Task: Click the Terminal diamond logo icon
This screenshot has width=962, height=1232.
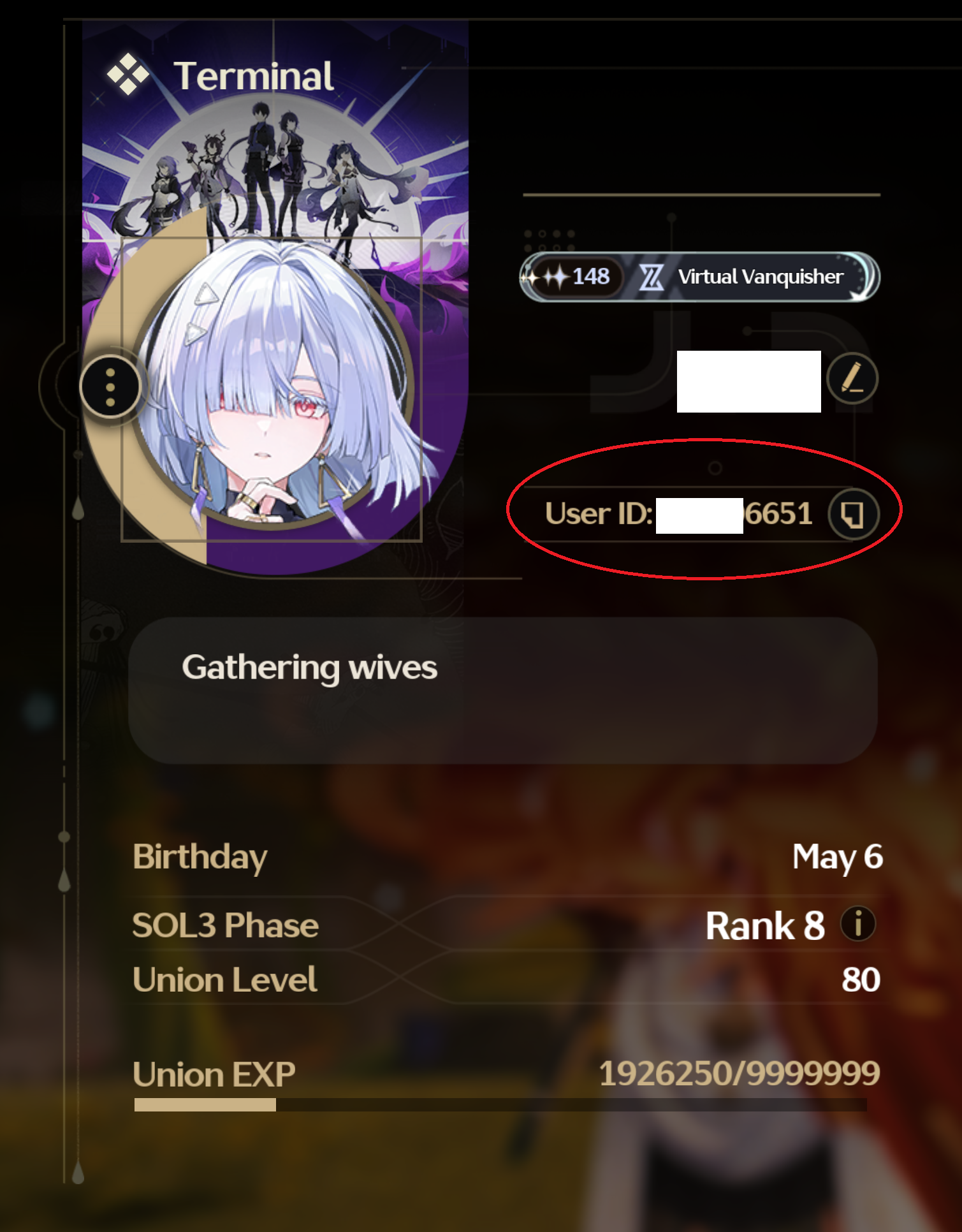Action: (x=128, y=74)
